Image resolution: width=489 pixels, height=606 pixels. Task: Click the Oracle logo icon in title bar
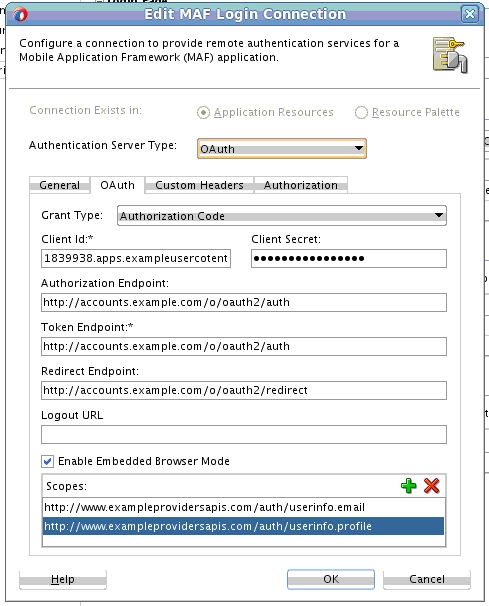(x=20, y=15)
